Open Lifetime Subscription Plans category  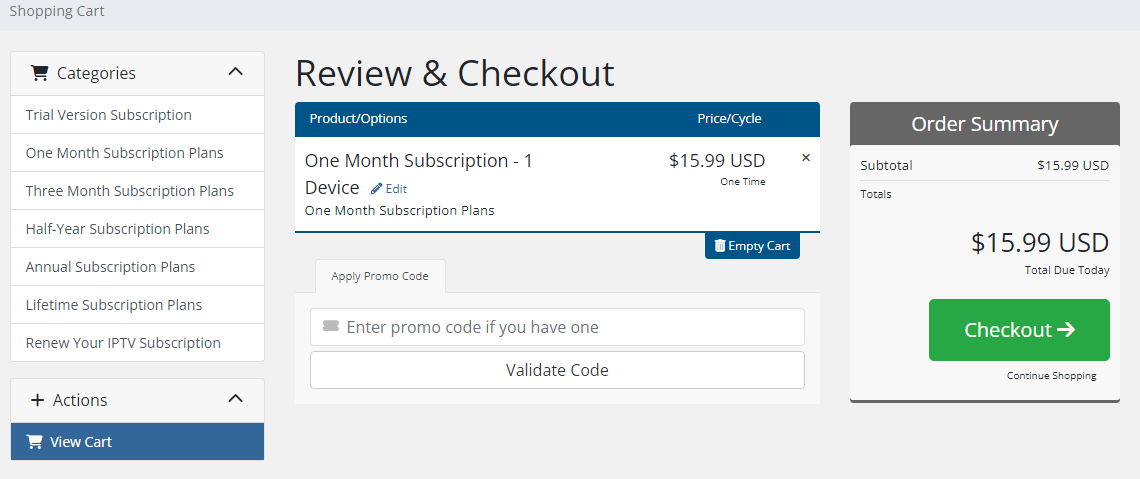(x=114, y=305)
